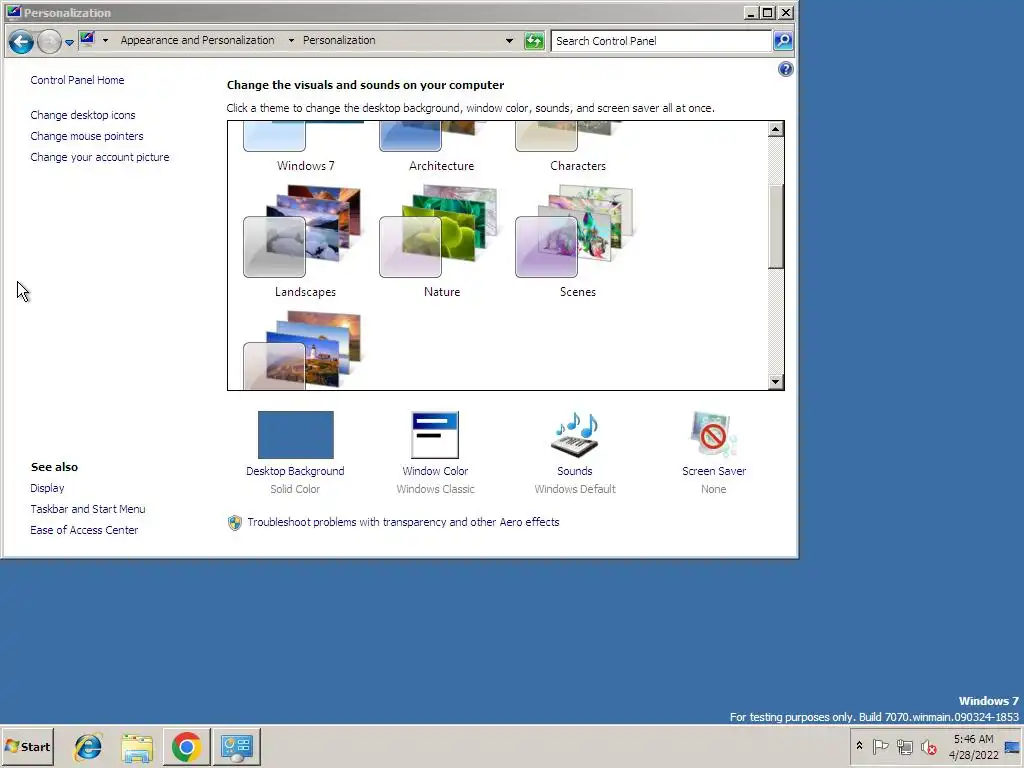
Task: Open recent pages dropdown arrow beside Forward button
Action: click(69, 43)
